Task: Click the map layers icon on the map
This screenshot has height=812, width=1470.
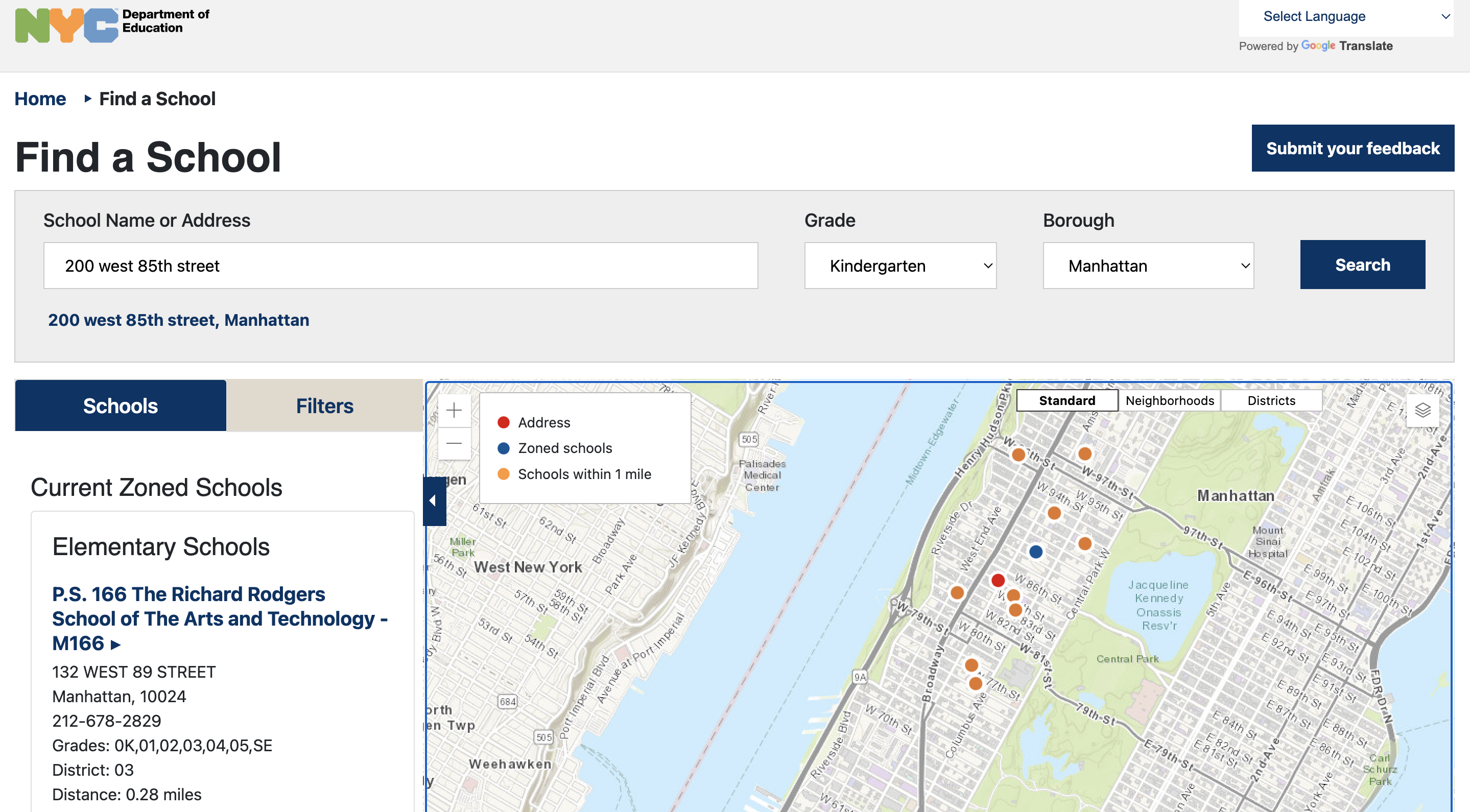Action: point(1422,410)
